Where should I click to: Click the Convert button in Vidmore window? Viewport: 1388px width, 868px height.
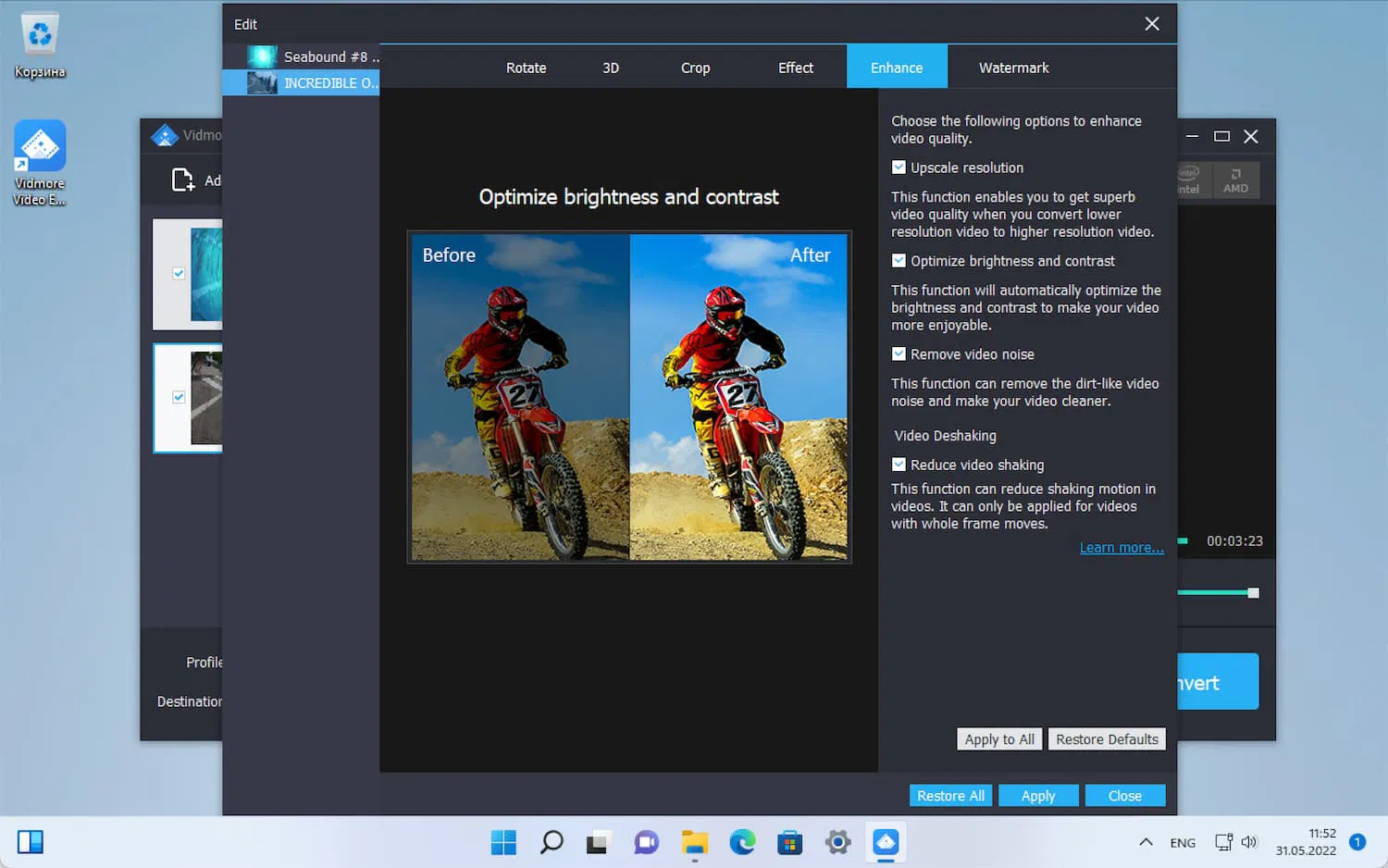[x=1218, y=682]
